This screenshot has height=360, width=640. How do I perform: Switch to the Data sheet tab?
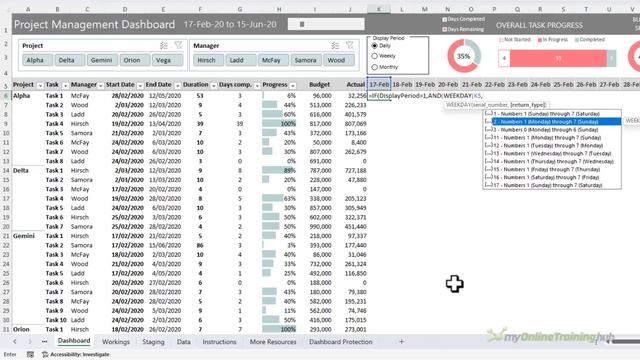(x=184, y=342)
